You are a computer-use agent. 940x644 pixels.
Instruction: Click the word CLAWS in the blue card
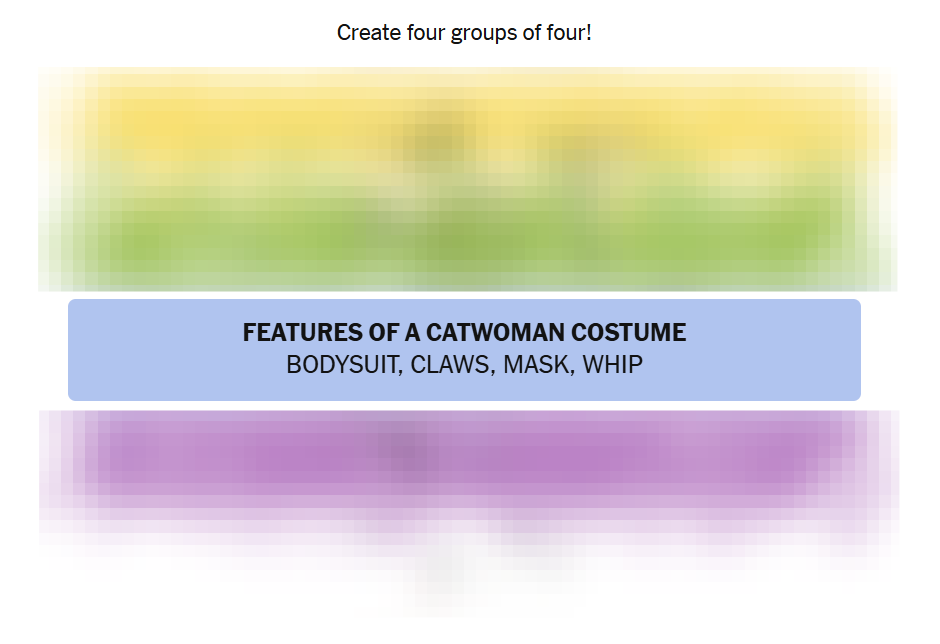(449, 365)
